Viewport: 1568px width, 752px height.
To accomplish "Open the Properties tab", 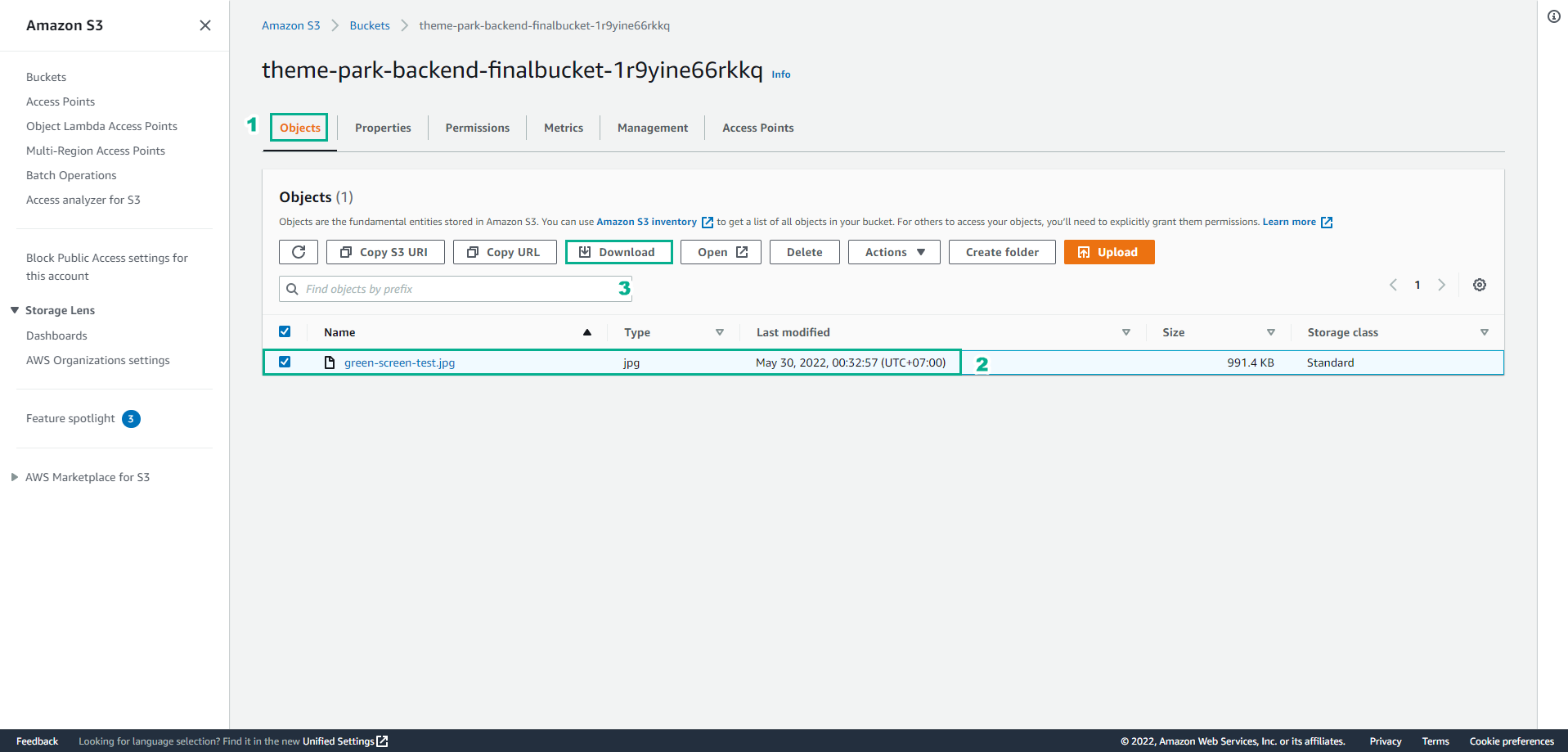I will tap(383, 128).
